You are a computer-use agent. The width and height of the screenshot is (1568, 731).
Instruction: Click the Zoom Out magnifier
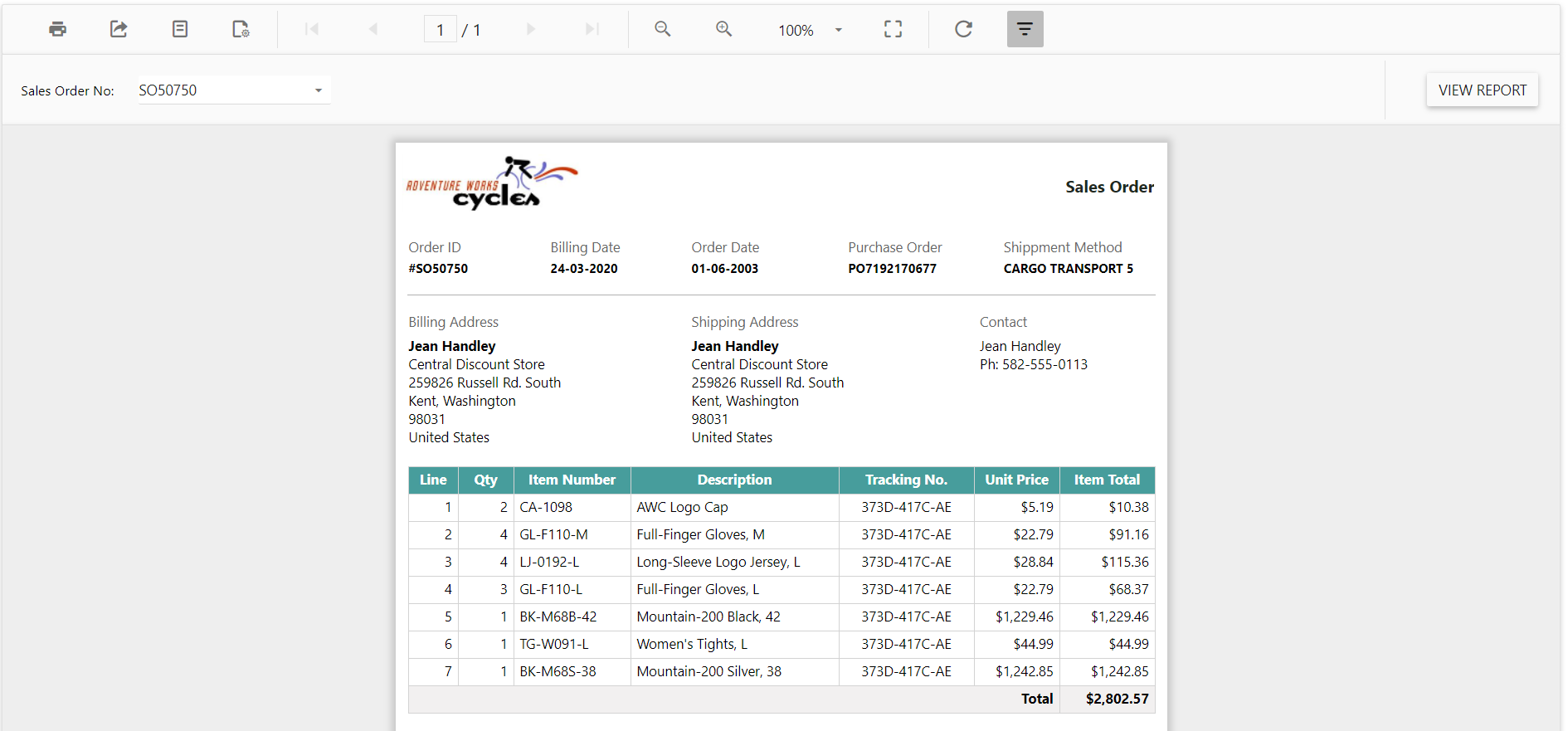(662, 29)
